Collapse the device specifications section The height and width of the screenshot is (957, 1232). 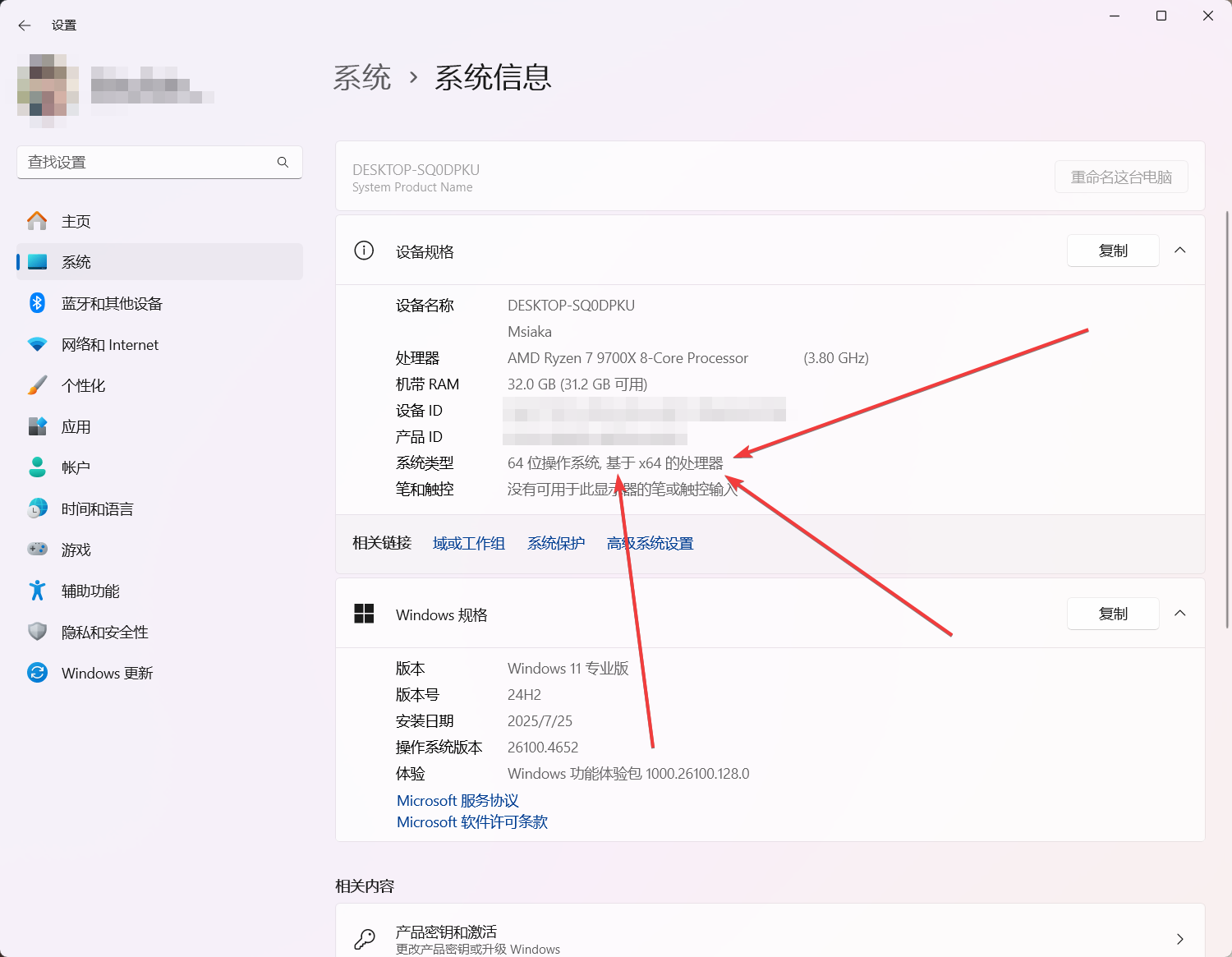(x=1180, y=251)
